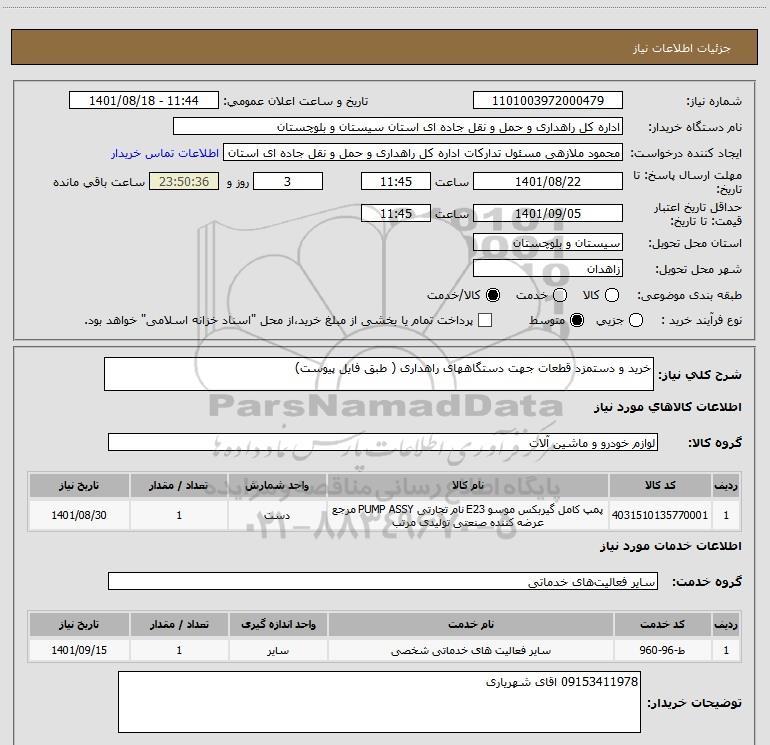Choose the جزیی purchase type radio
Screen dimensions: 770x745
[x=635, y=320]
